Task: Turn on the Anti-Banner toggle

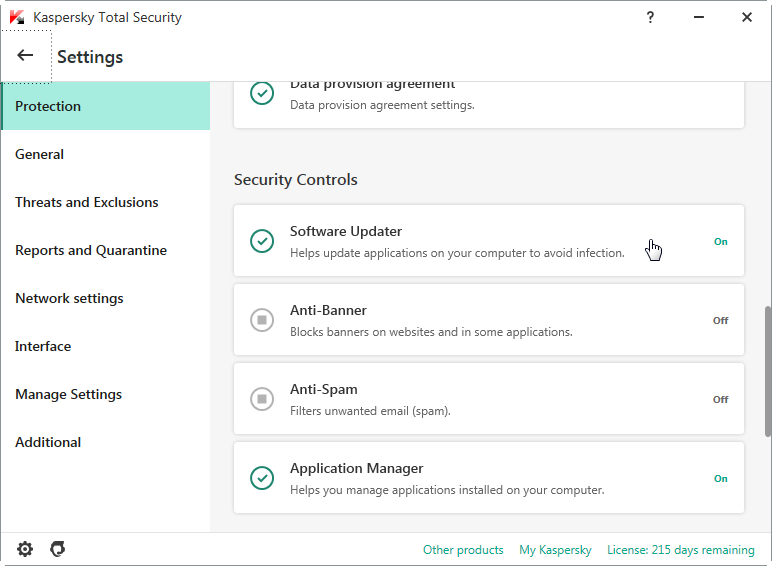Action: (720, 320)
